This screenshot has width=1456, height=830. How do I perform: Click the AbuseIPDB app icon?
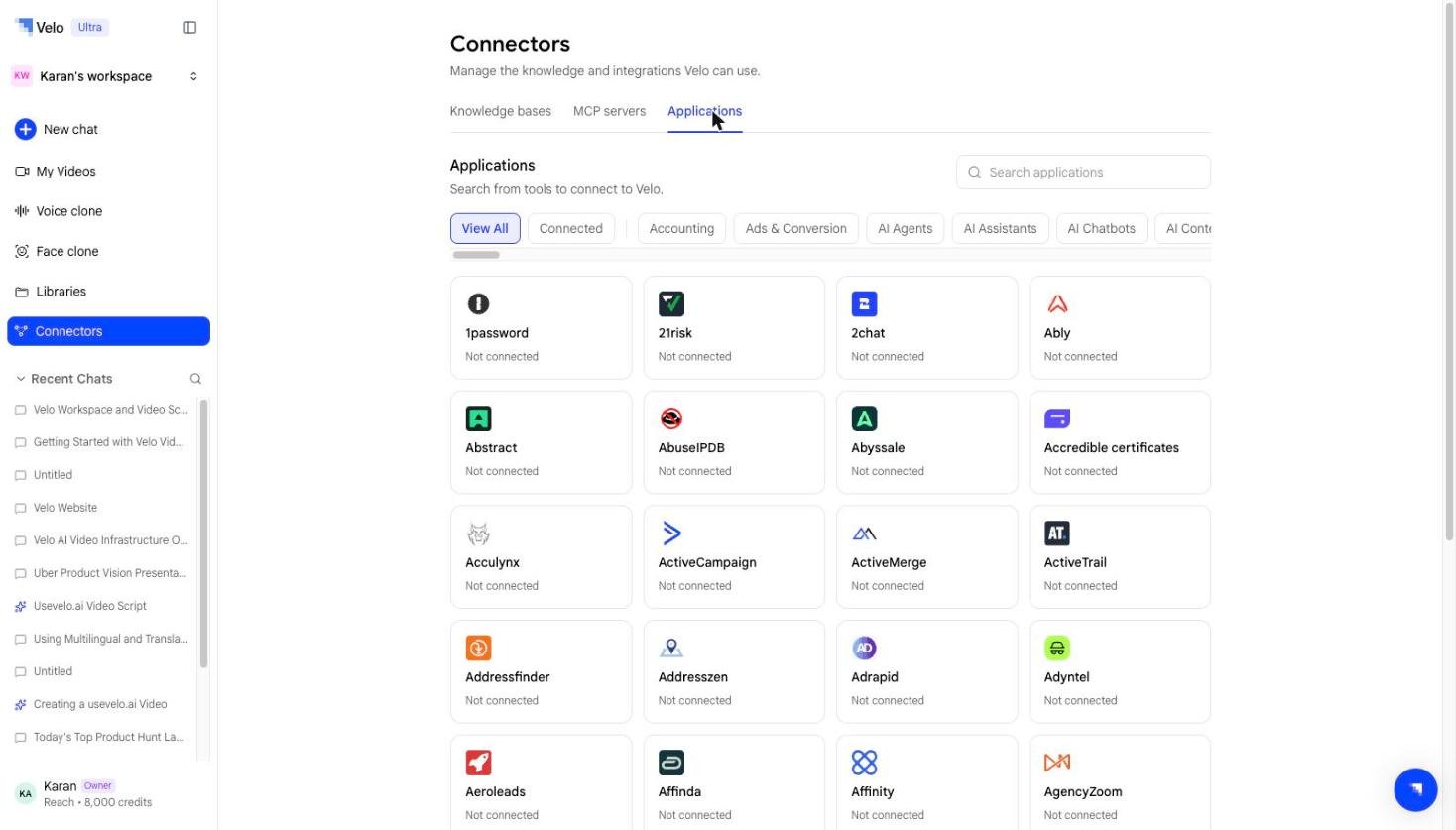pyautogui.click(x=671, y=418)
